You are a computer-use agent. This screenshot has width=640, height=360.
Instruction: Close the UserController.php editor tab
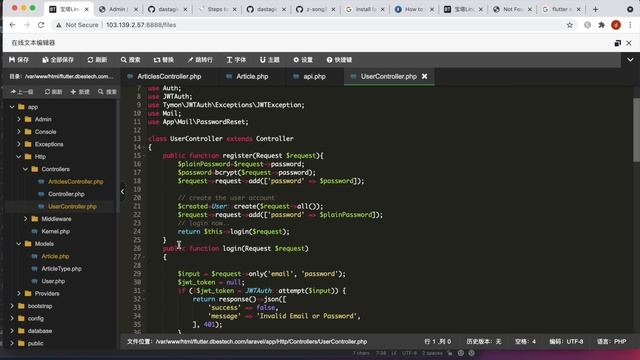click(424, 76)
